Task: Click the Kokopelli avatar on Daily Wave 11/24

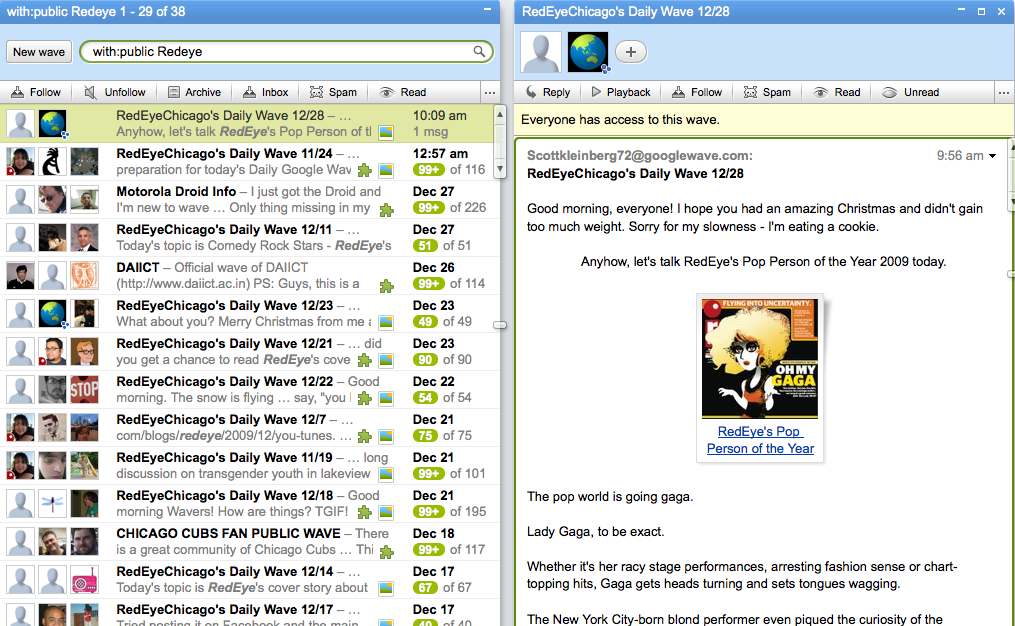Action: [x=52, y=162]
